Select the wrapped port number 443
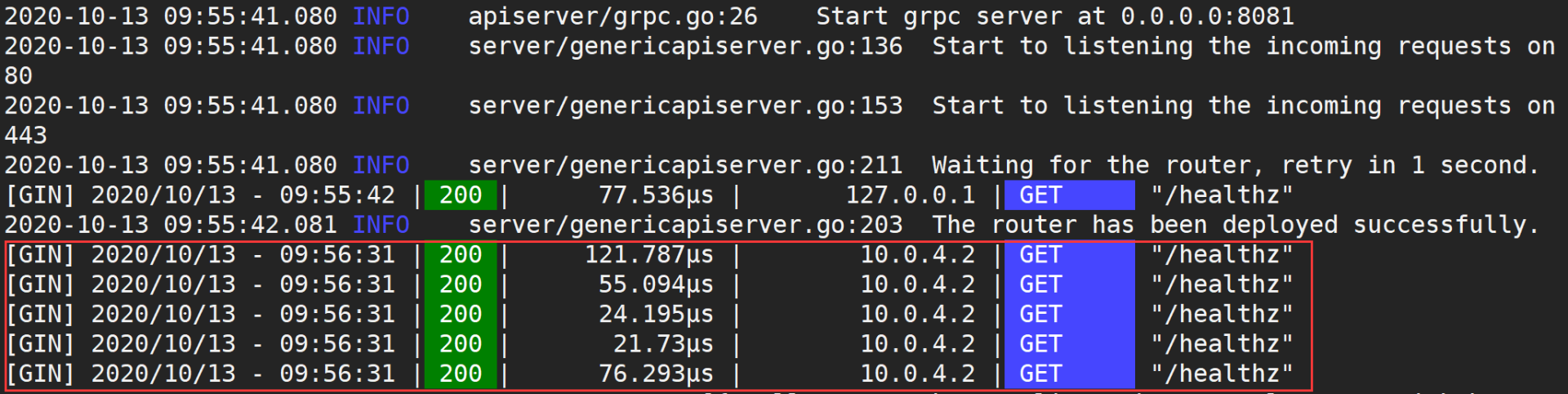 (x=26, y=136)
